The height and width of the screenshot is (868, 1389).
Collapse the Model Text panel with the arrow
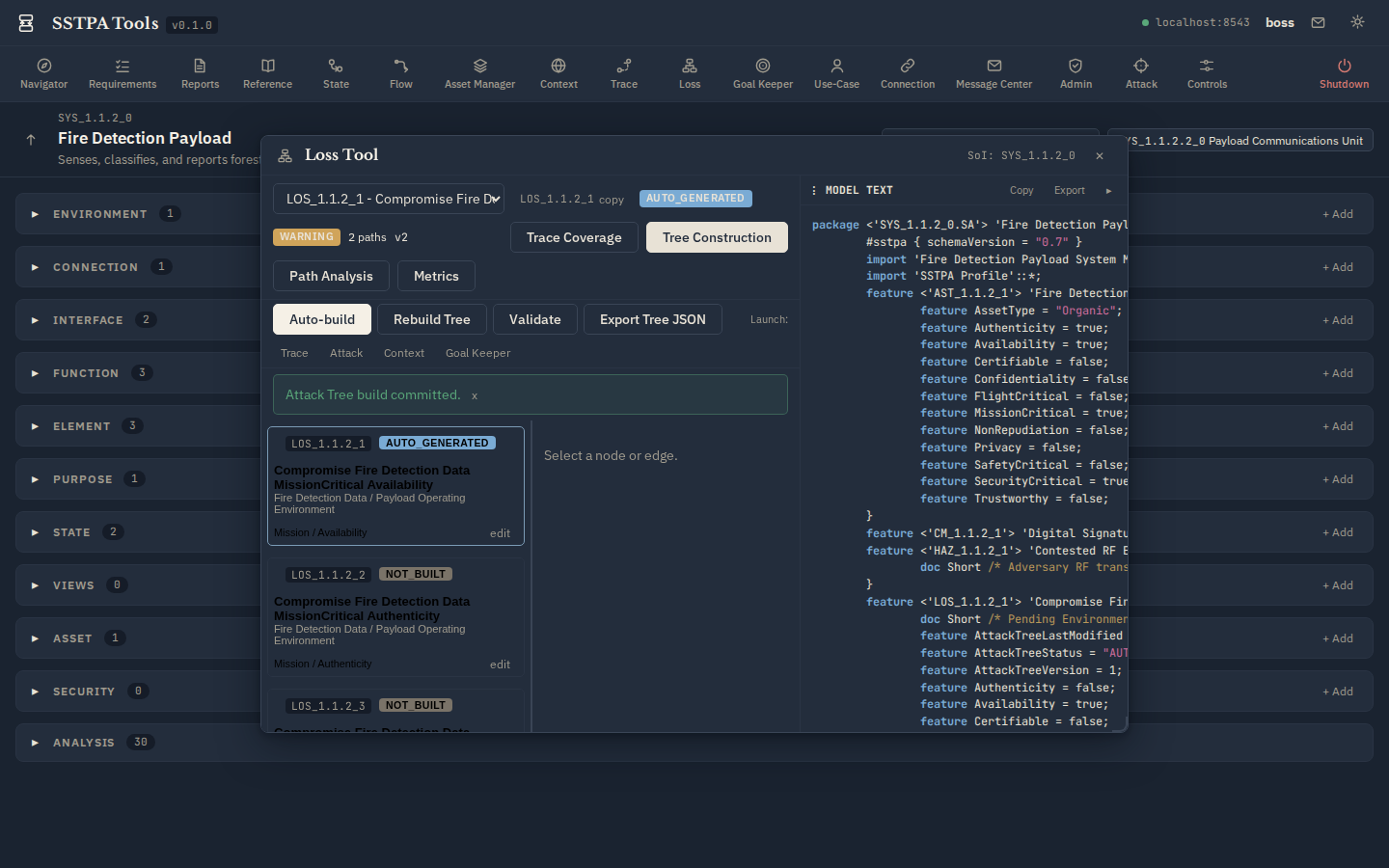point(1108,191)
